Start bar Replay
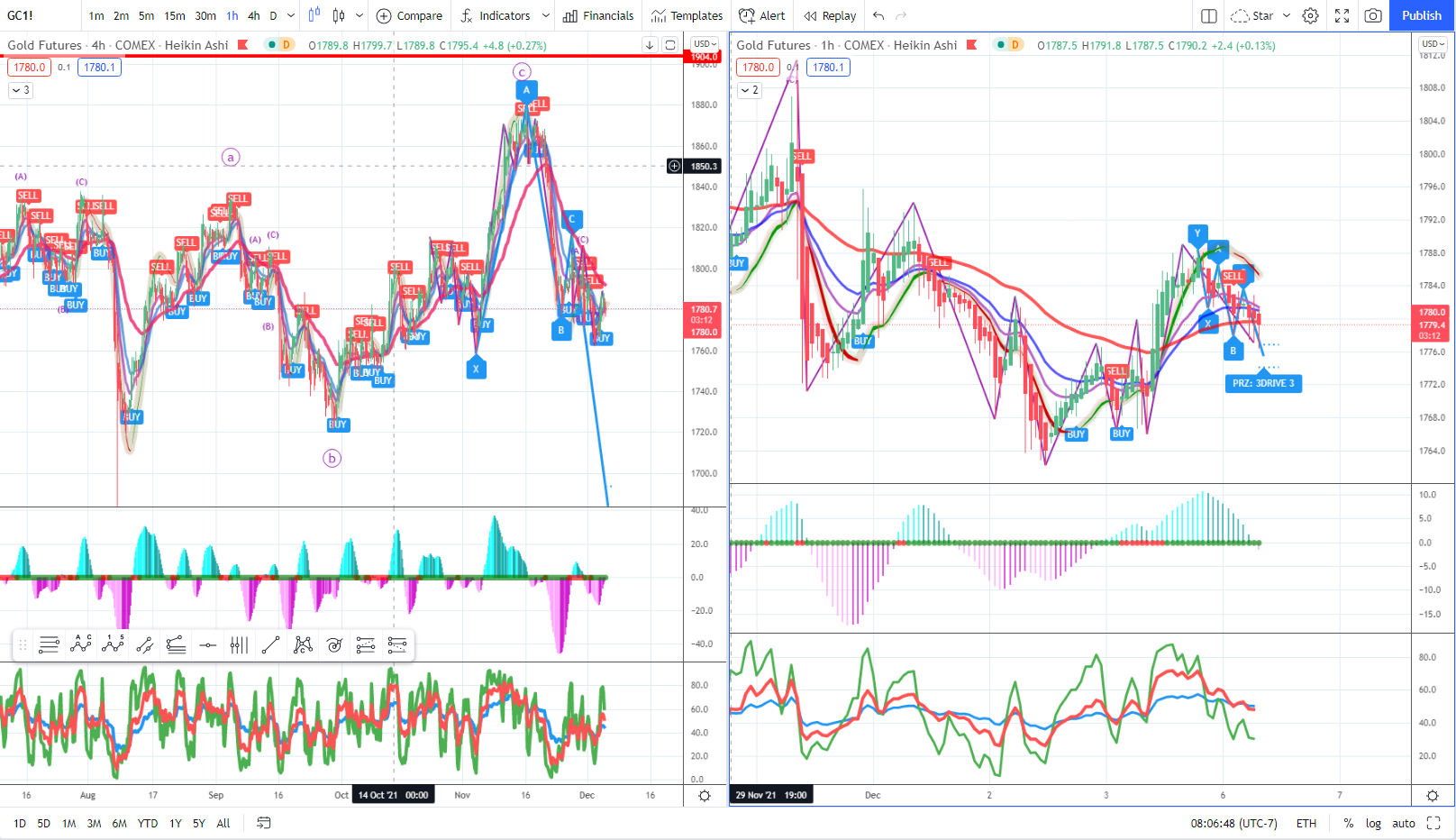Viewport: 1456px width, 840px height. (830, 15)
